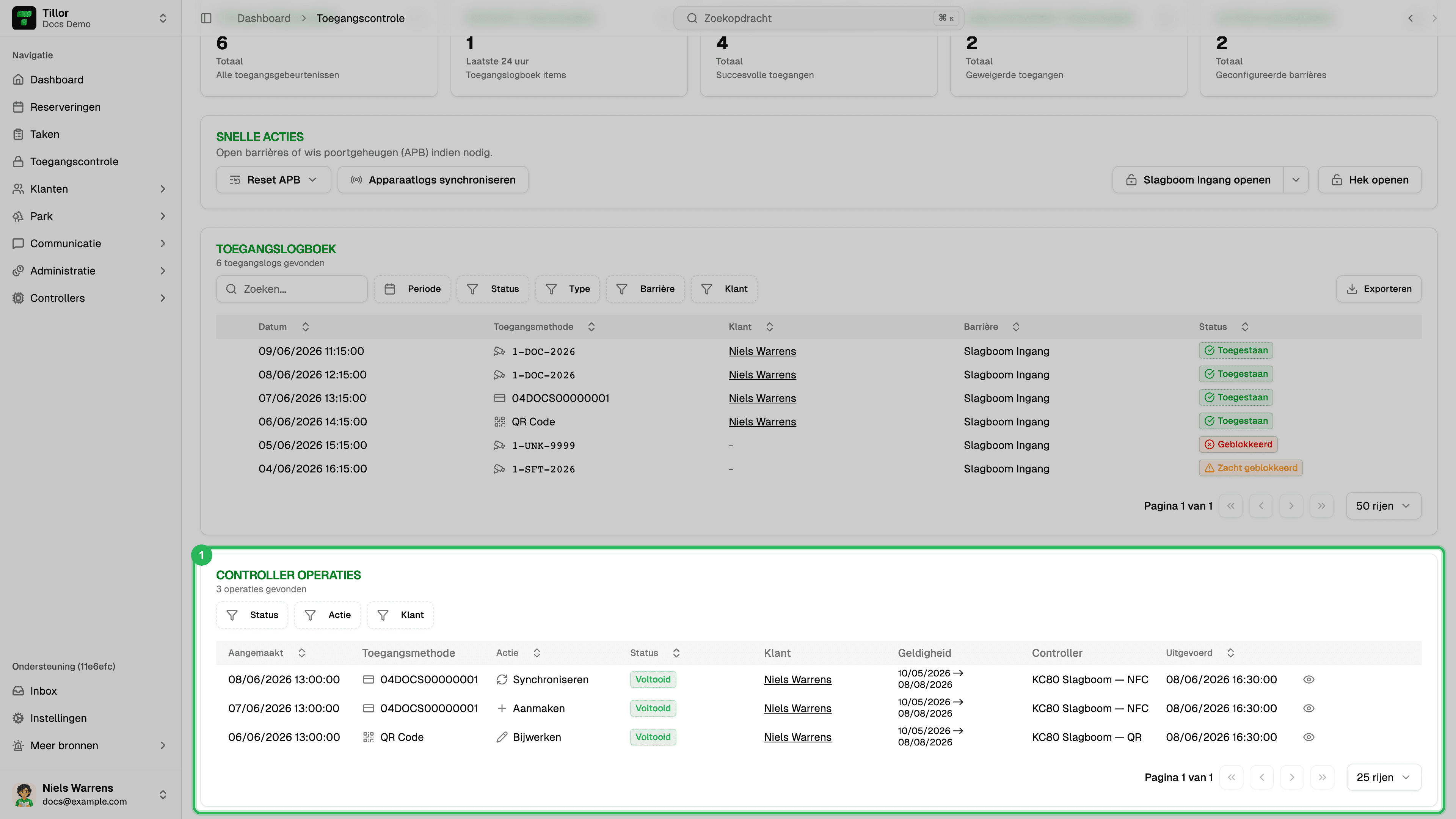
Task: Open Niels Warrens link in the 09/06/2026 log row
Action: click(x=762, y=351)
